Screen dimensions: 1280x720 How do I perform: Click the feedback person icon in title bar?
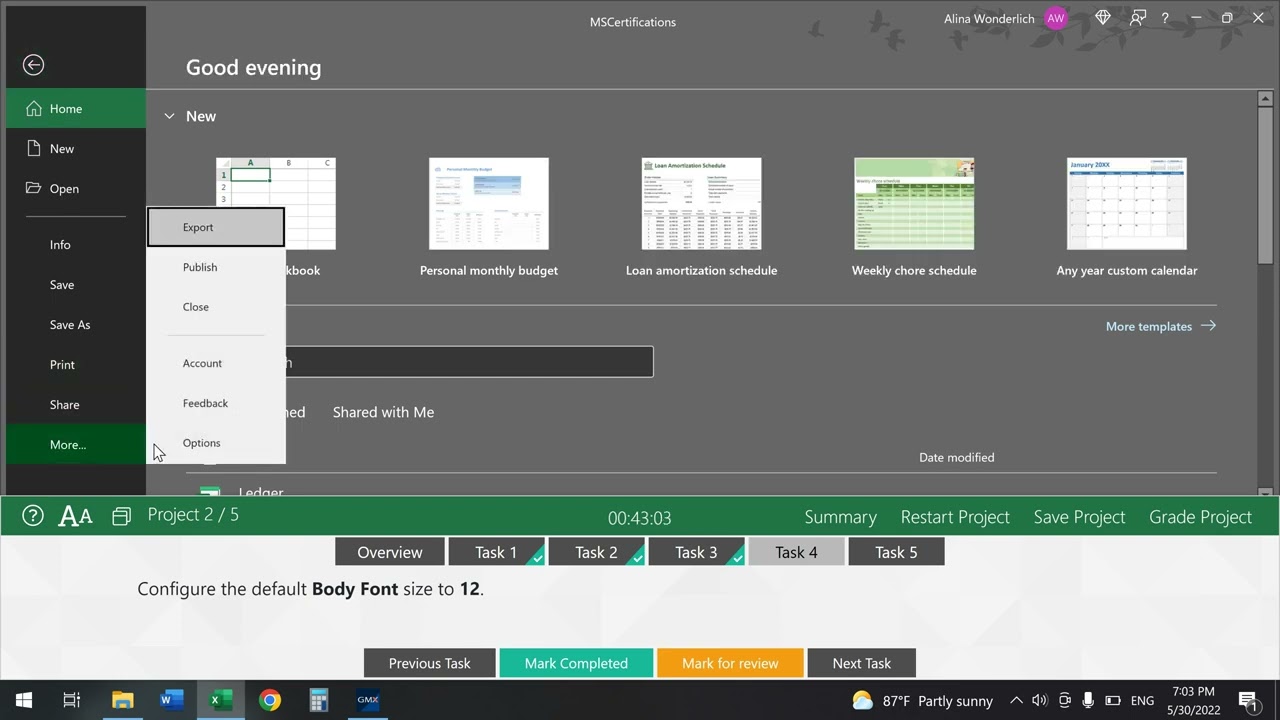point(1138,18)
